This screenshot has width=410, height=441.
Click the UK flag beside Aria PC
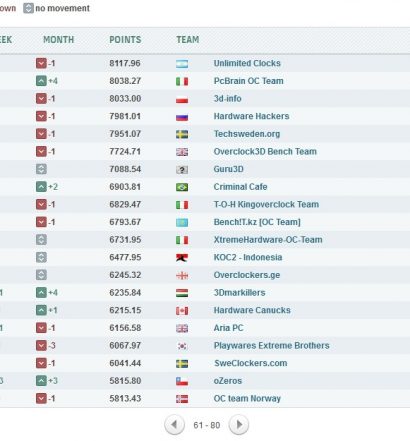[182, 329]
